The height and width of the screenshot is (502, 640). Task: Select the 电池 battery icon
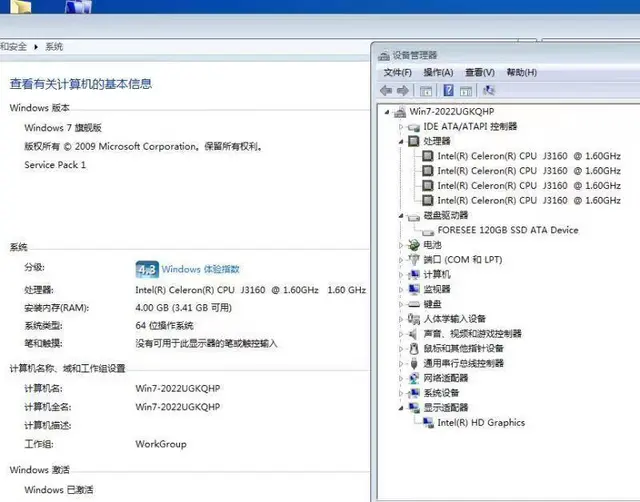tap(414, 245)
